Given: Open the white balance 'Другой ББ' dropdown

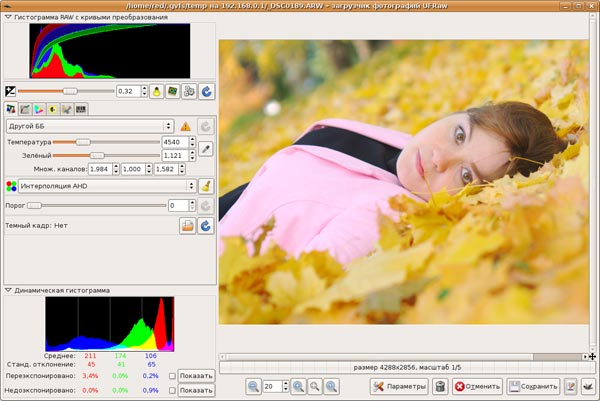Looking at the screenshot, I should (90, 126).
